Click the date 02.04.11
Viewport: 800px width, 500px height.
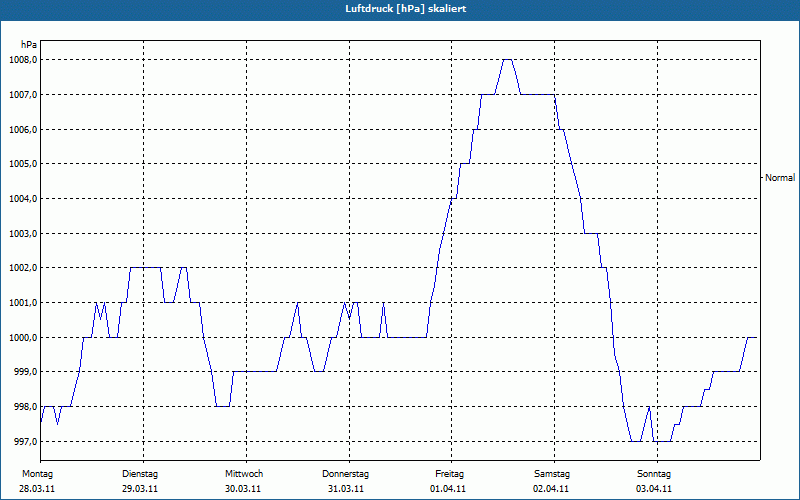(551, 489)
